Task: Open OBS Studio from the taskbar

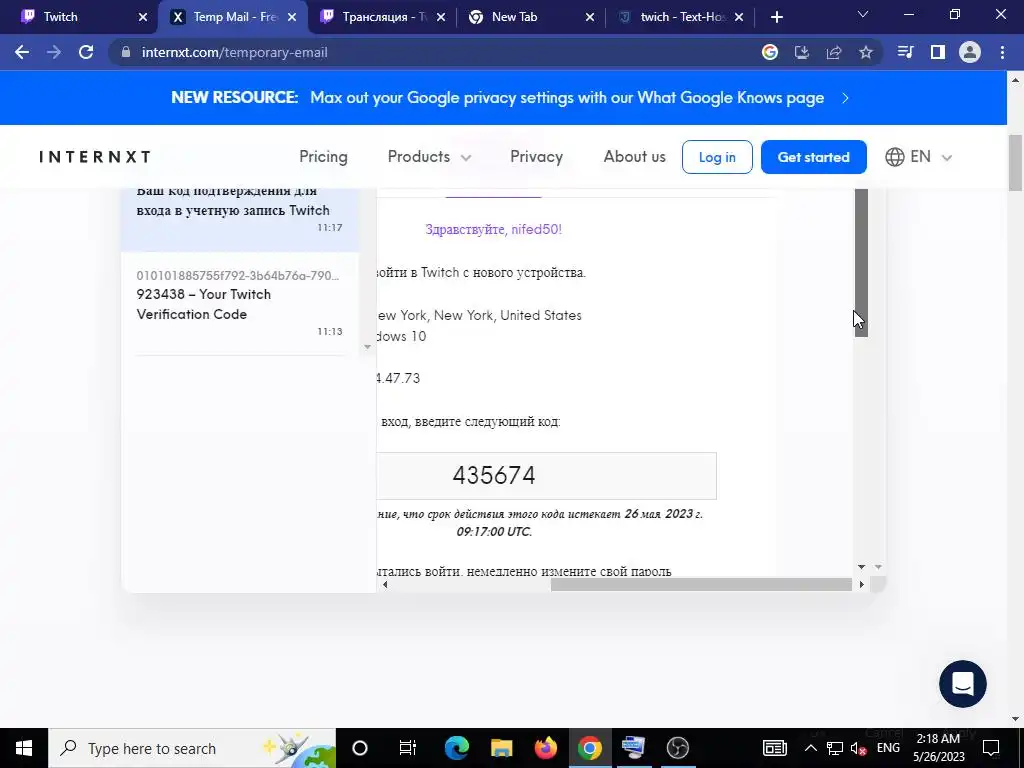Action: (677, 748)
